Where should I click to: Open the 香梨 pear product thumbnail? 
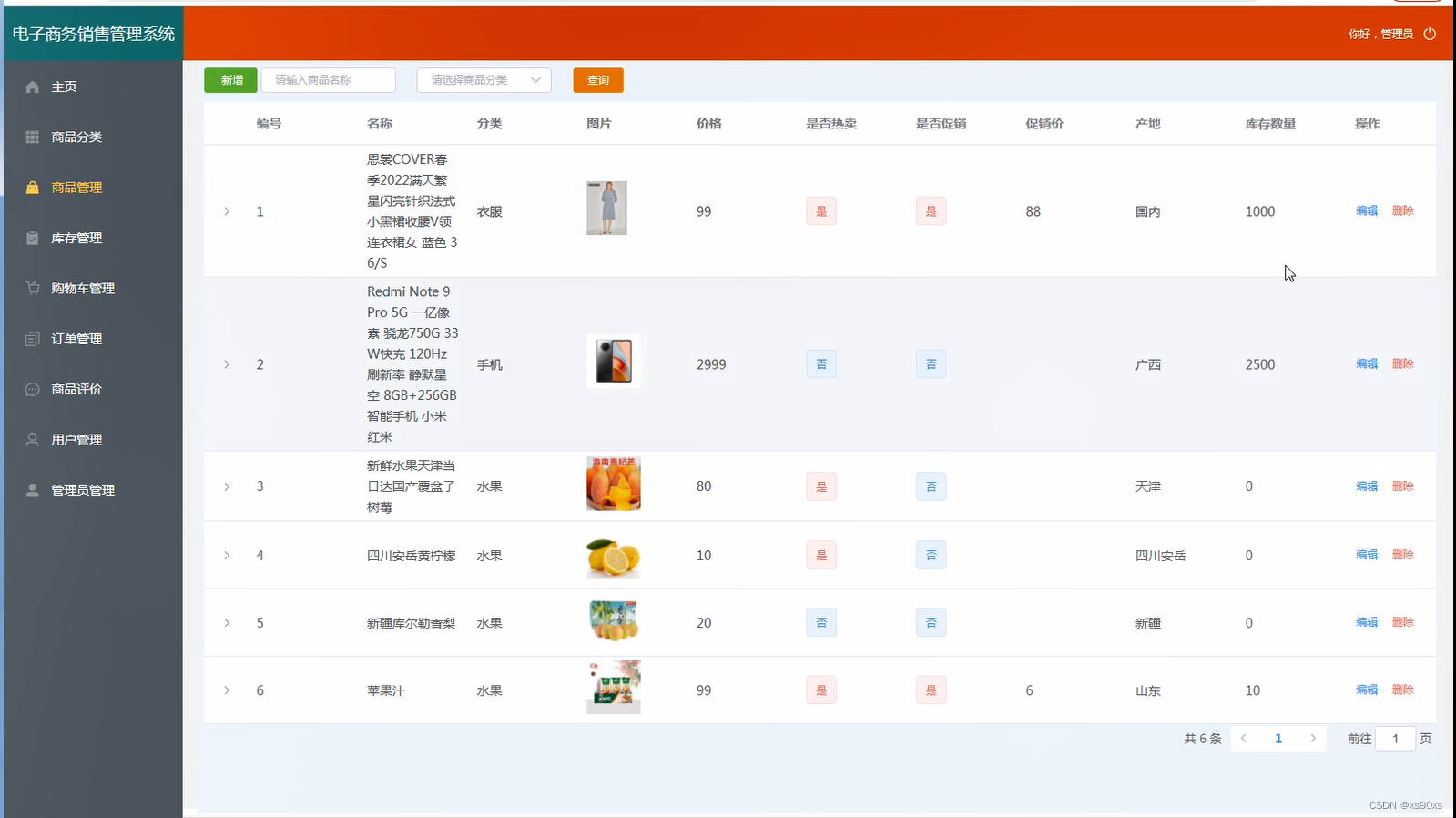[x=614, y=621]
